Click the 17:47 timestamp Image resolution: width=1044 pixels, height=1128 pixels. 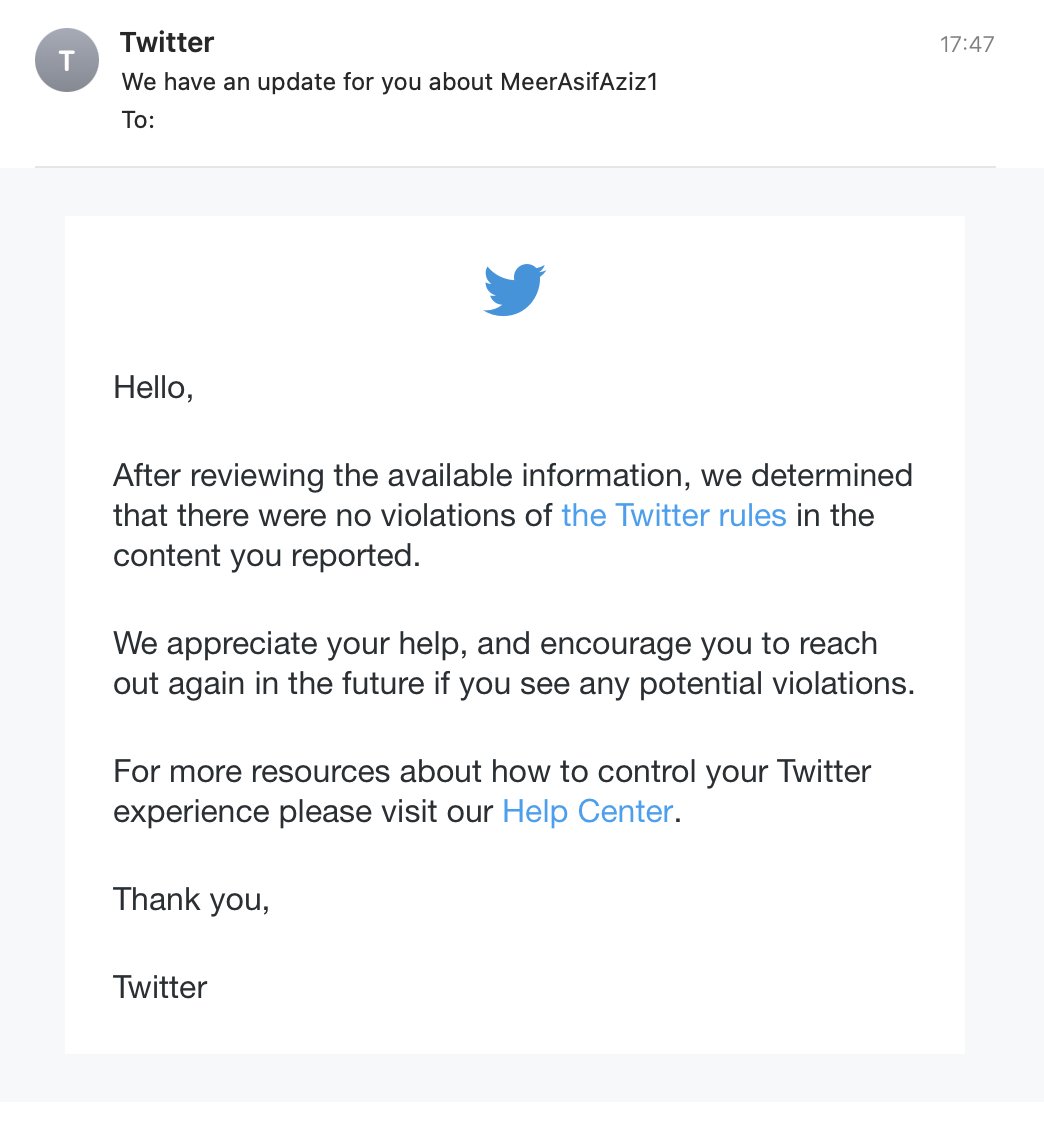click(966, 44)
